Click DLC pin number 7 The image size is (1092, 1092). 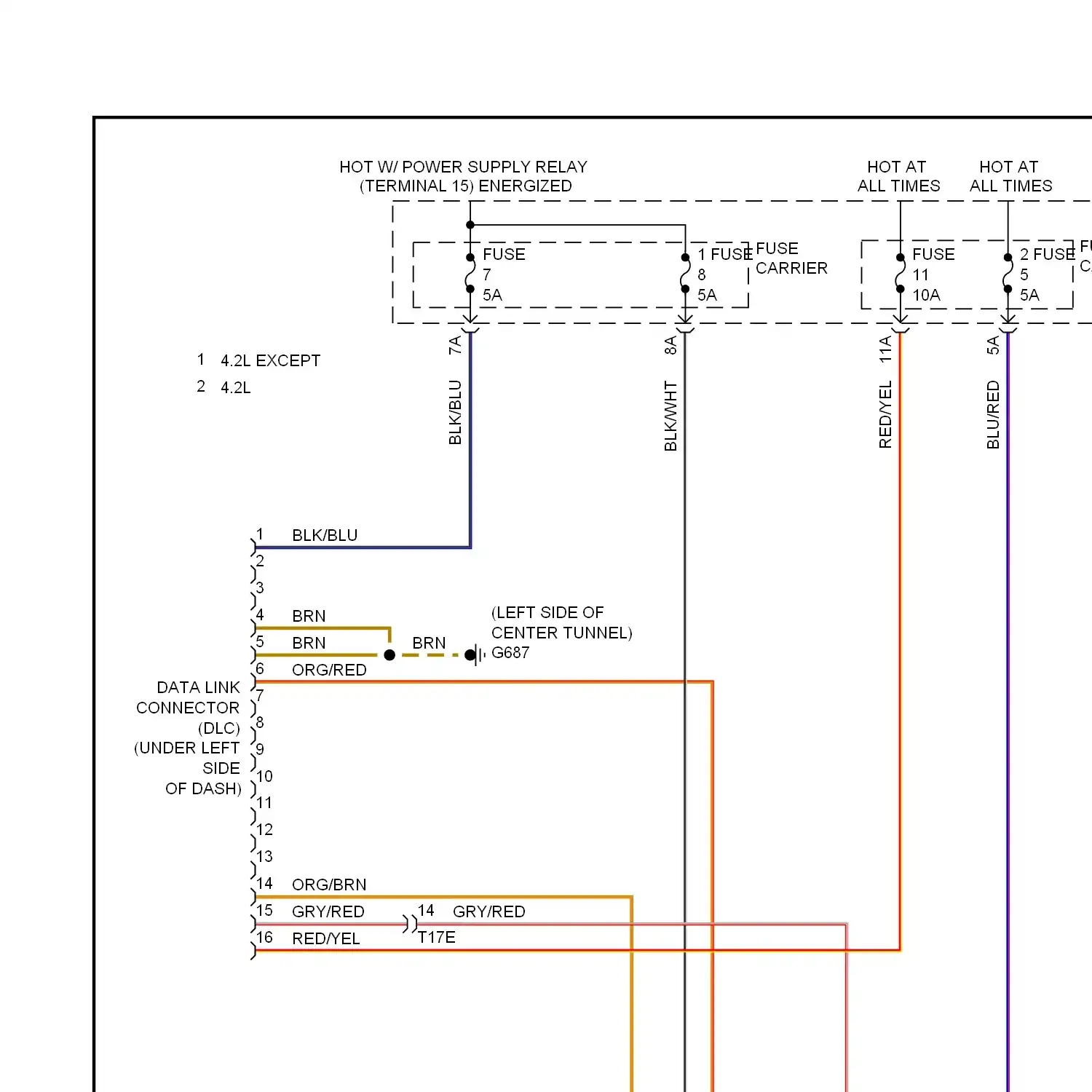coord(260,695)
